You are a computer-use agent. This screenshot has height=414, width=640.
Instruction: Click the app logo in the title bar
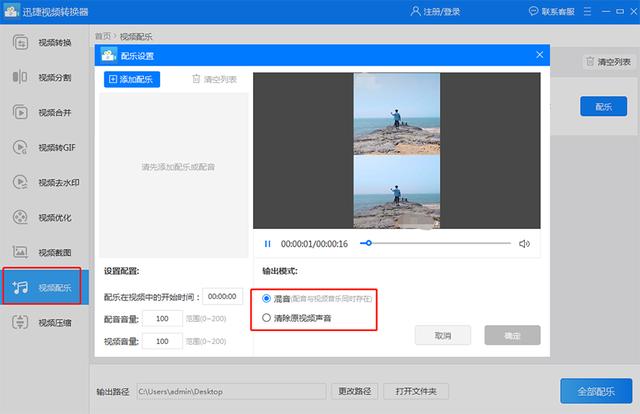pyautogui.click(x=12, y=11)
